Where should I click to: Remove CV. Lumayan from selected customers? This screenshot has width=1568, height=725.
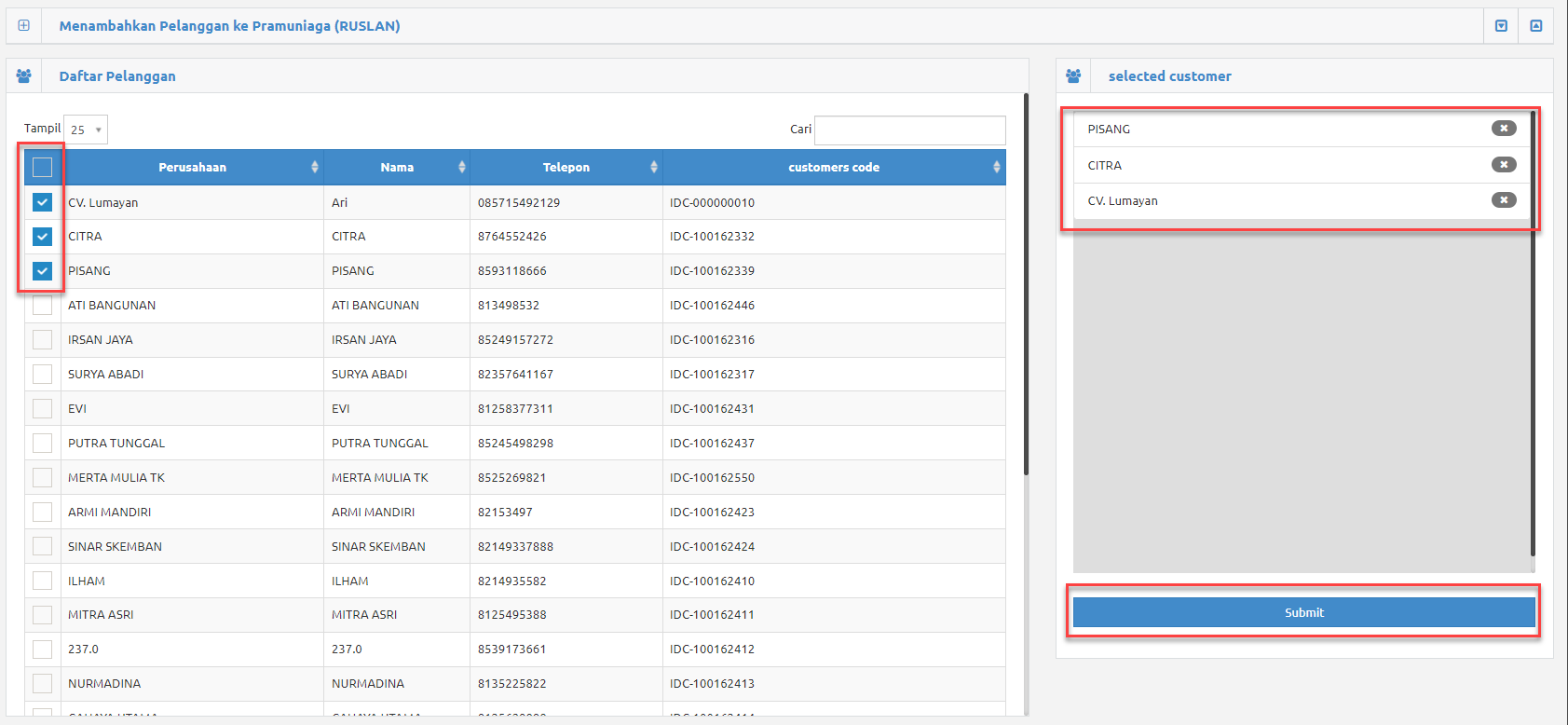coord(1504,200)
